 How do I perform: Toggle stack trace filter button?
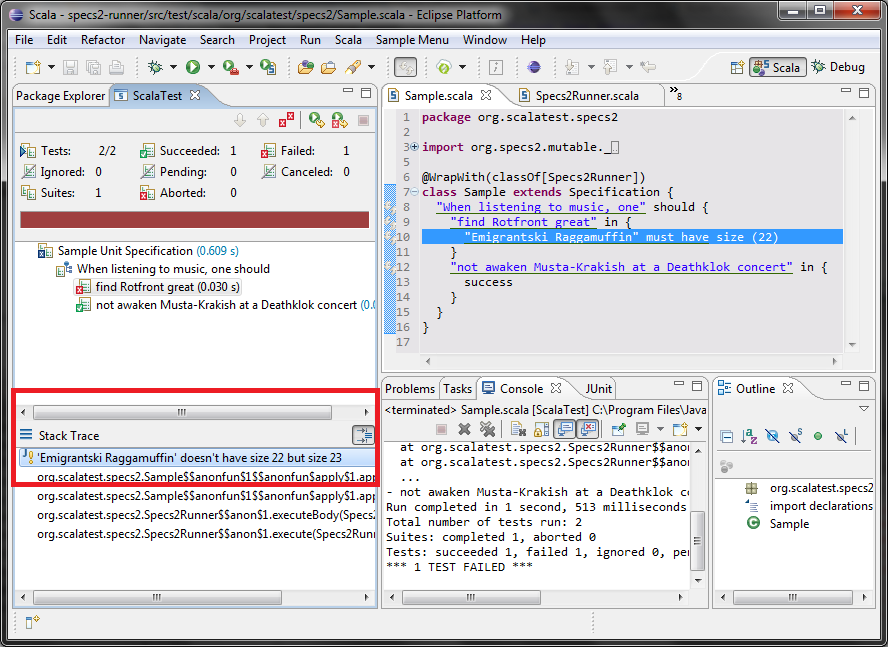point(362,435)
